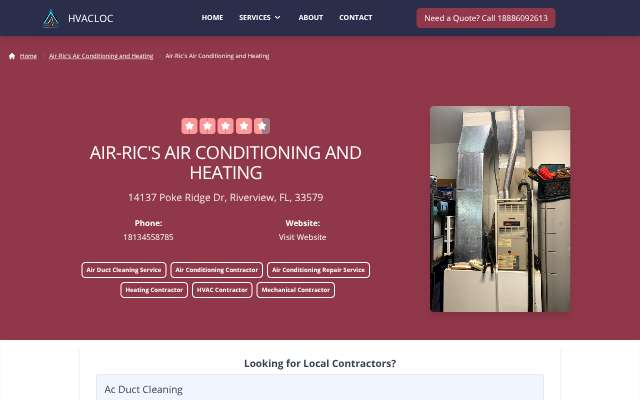Image resolution: width=640 pixels, height=400 pixels.
Task: Click the home icon in breadcrumb
Action: [12, 56]
